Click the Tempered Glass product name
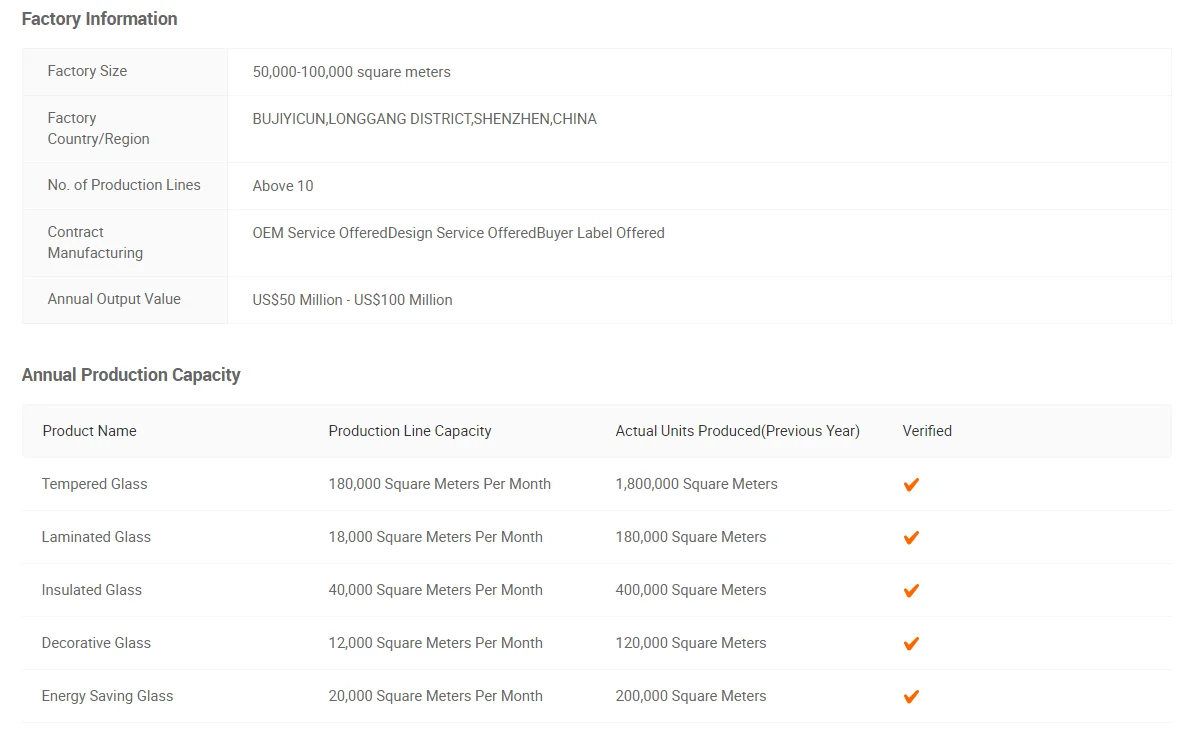 (x=95, y=483)
